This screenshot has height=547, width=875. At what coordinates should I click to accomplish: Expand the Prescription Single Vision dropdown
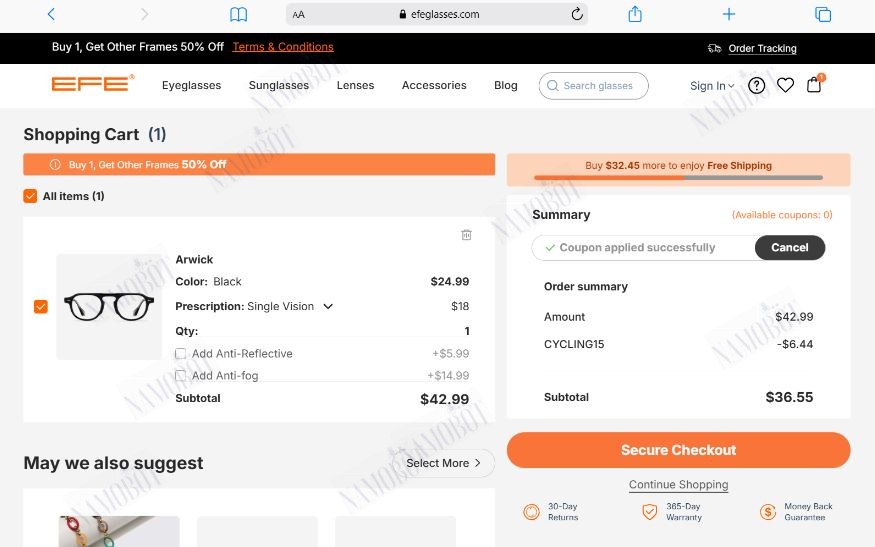328,306
